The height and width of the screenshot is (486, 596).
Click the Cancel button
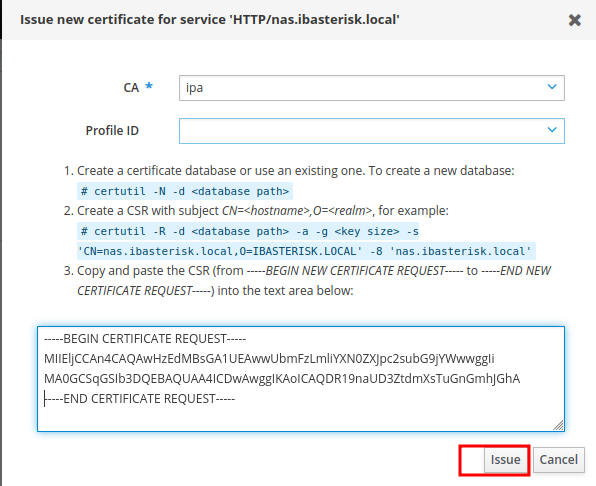click(559, 460)
